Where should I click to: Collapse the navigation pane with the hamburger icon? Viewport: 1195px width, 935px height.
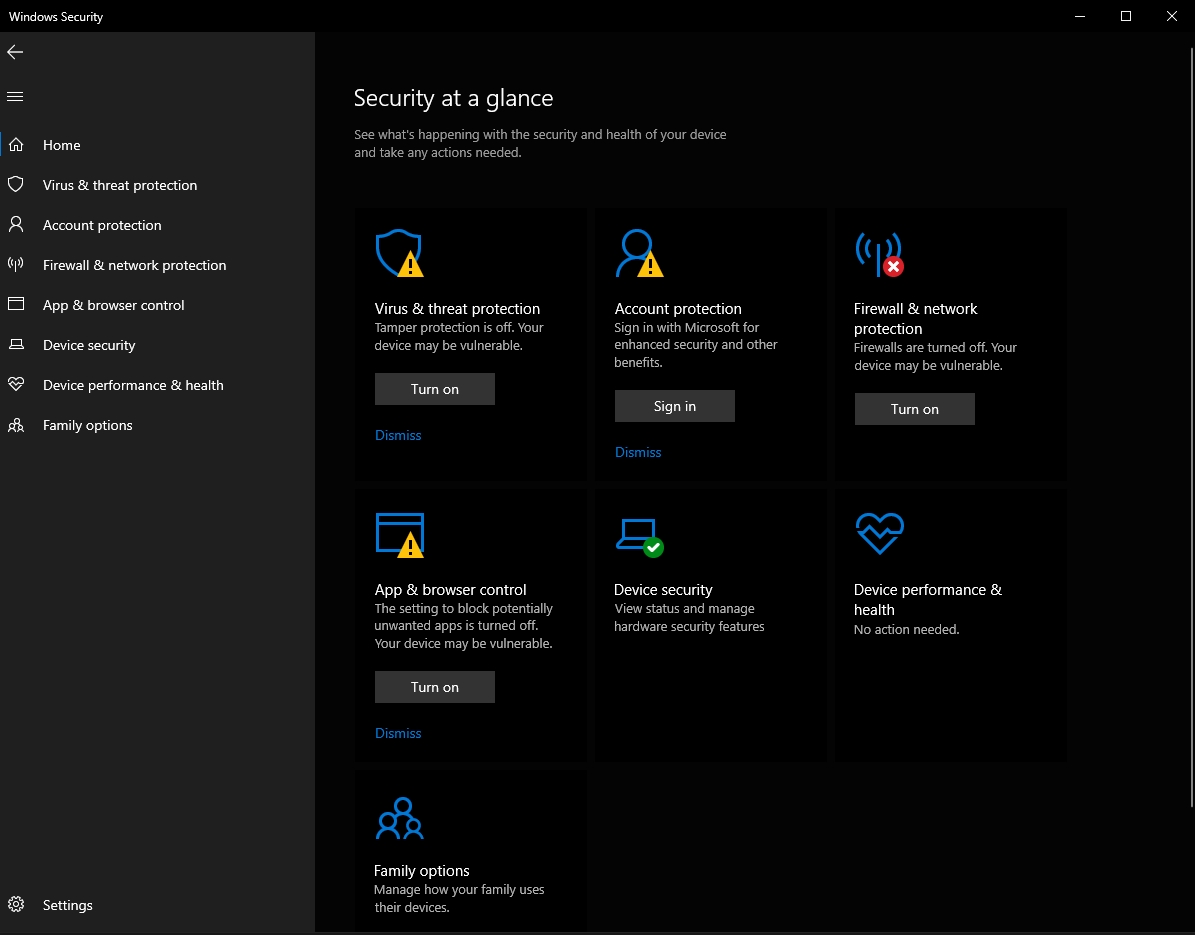(x=15, y=97)
